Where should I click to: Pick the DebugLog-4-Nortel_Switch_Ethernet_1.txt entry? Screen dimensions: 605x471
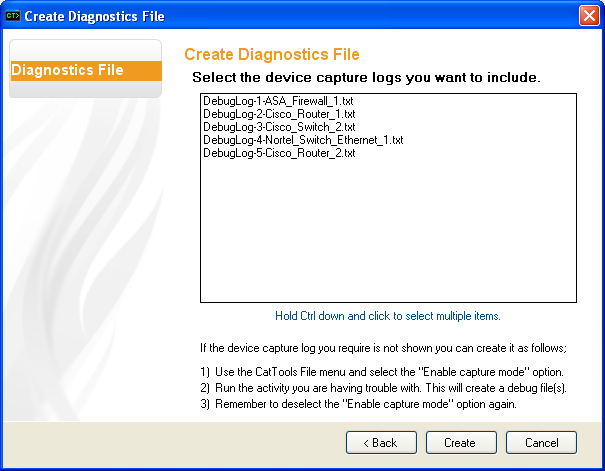303,140
